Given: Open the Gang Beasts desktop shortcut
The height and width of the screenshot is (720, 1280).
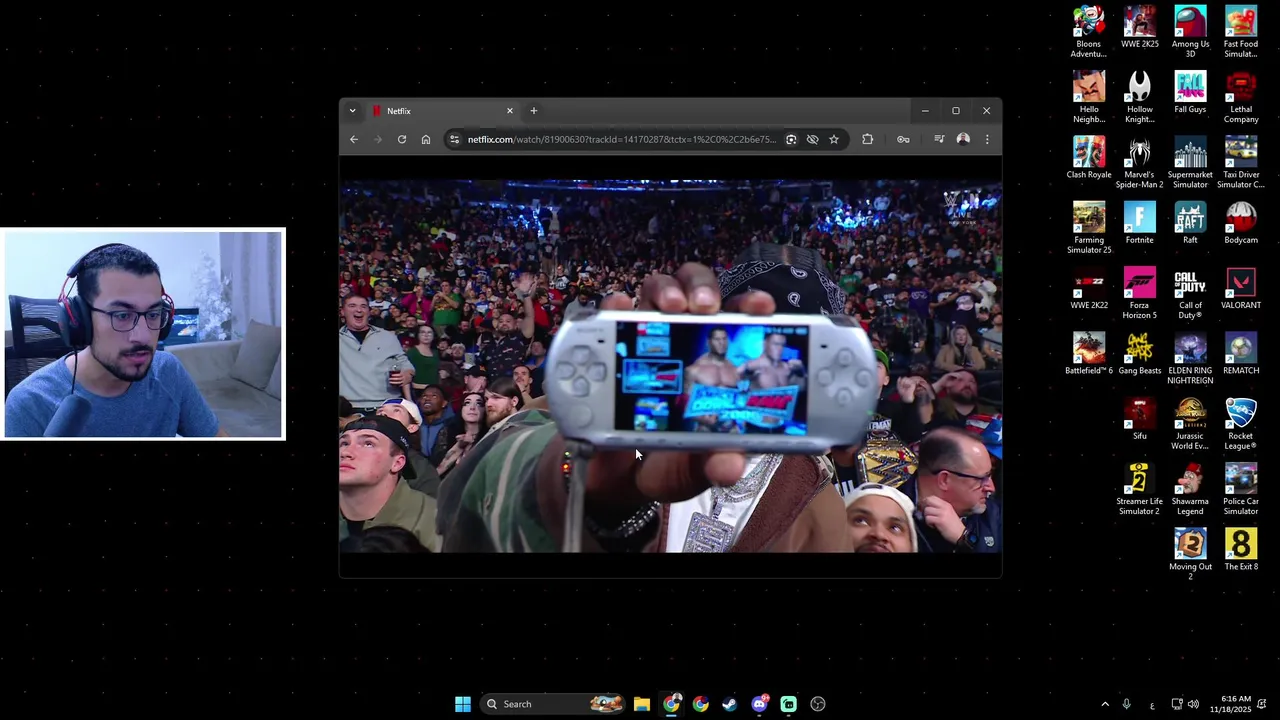Looking at the screenshot, I should (1140, 354).
